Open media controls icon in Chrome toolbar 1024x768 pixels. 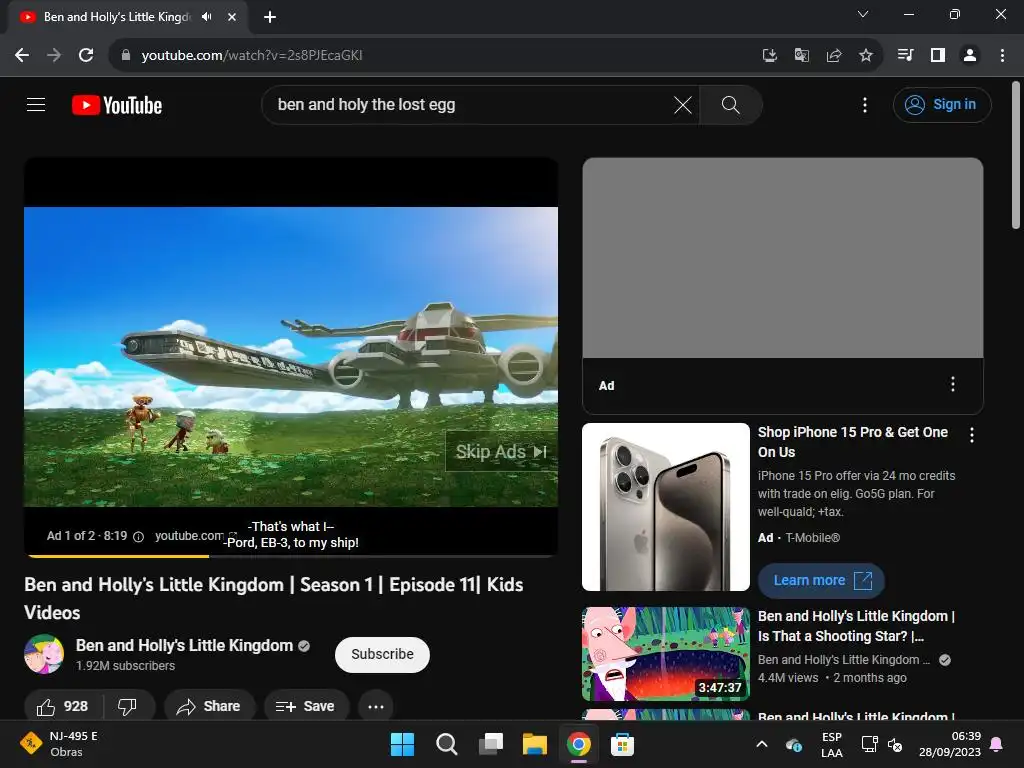point(905,55)
